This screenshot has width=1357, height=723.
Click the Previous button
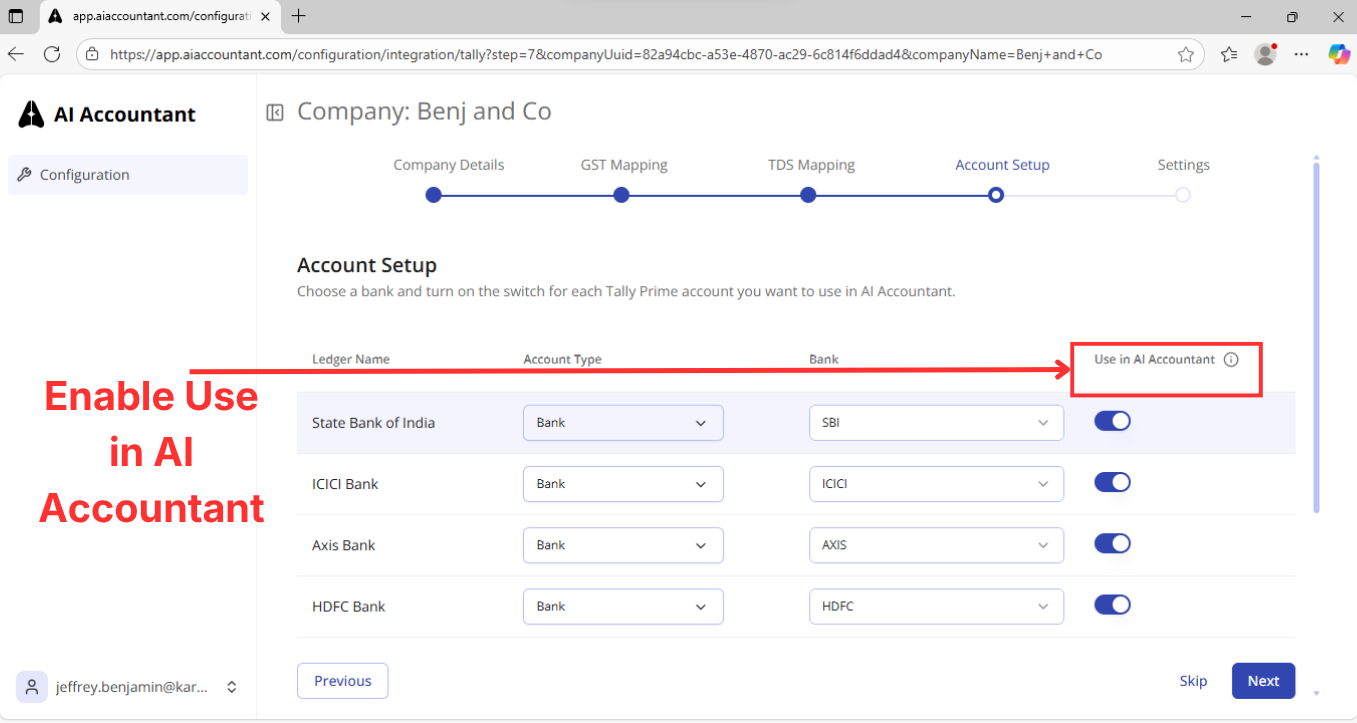[343, 681]
